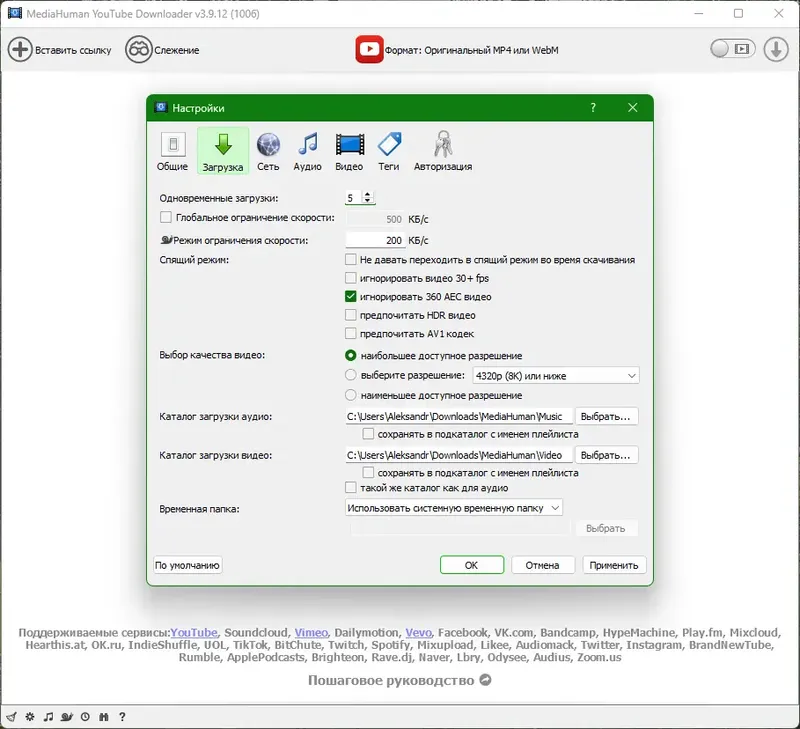Open the Общие settings tab icon

point(172,148)
